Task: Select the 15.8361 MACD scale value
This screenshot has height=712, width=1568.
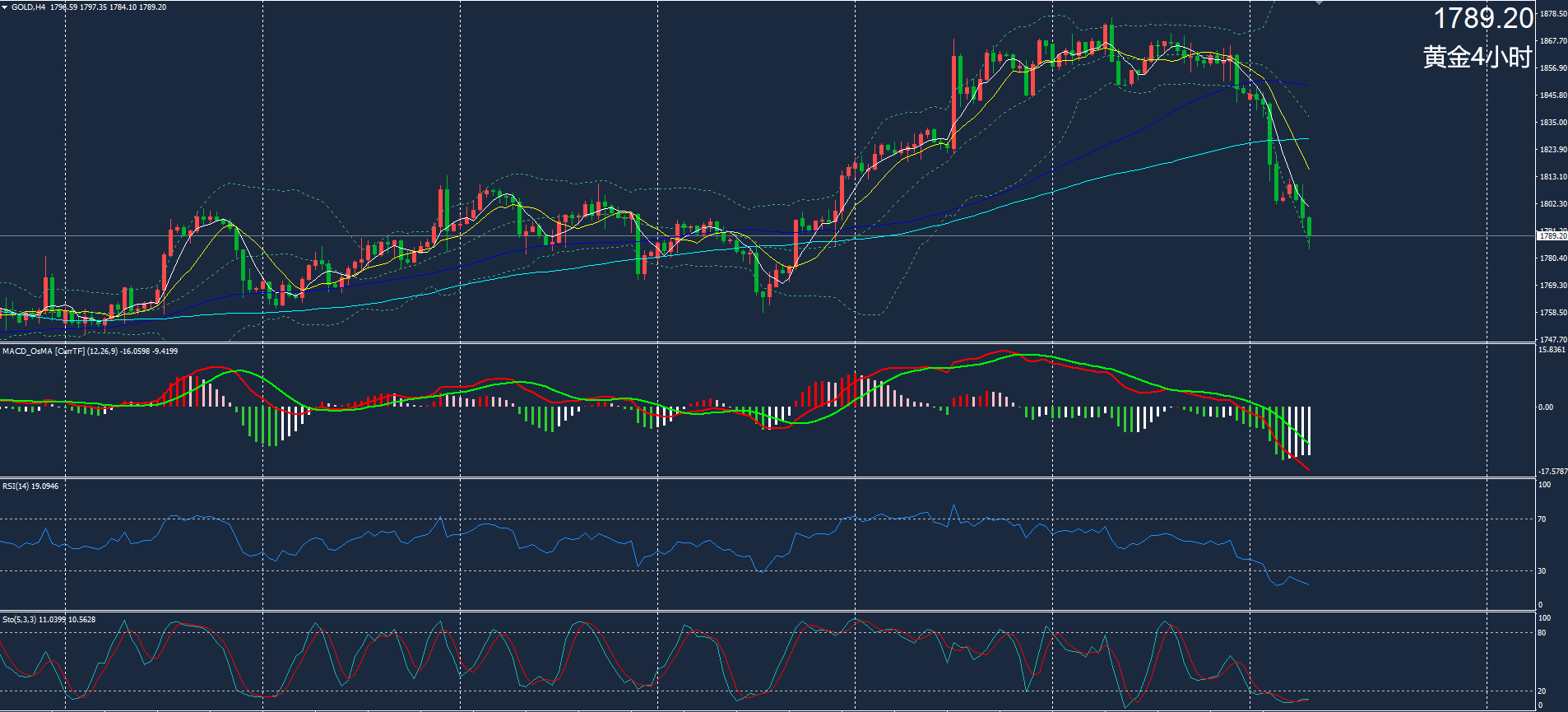Action: 1552,350
